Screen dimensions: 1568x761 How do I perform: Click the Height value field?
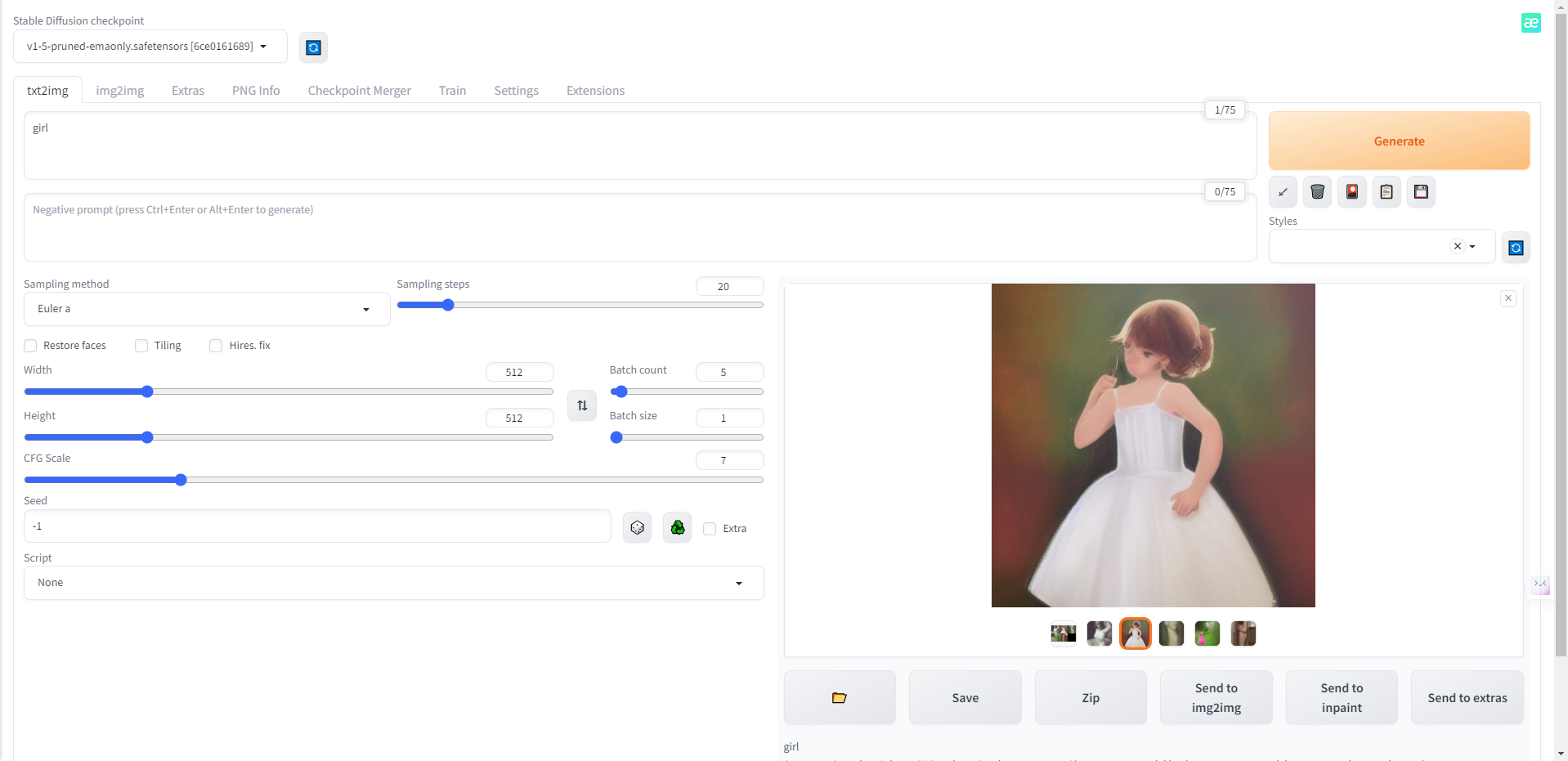[520, 418]
